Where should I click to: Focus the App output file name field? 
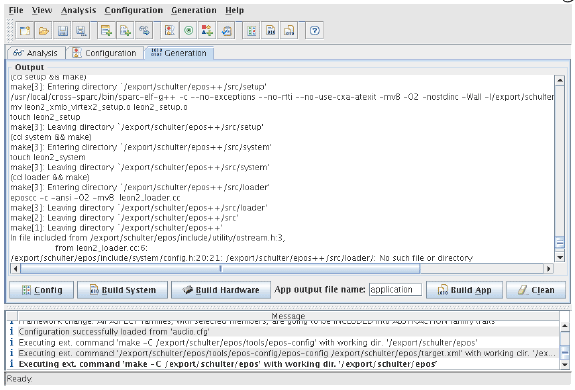click(395, 290)
